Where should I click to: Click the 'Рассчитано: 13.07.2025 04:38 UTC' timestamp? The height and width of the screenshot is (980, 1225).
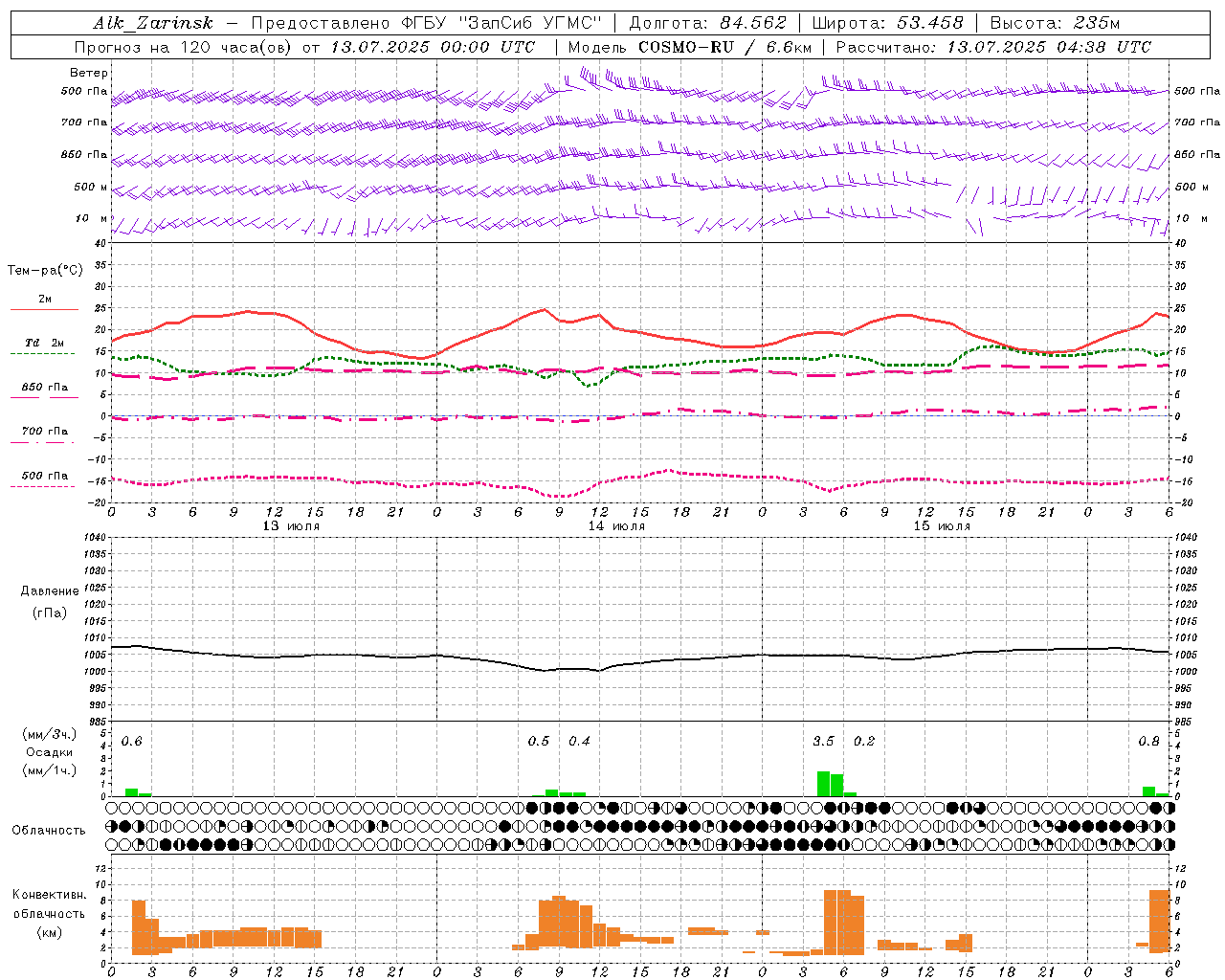[993, 47]
